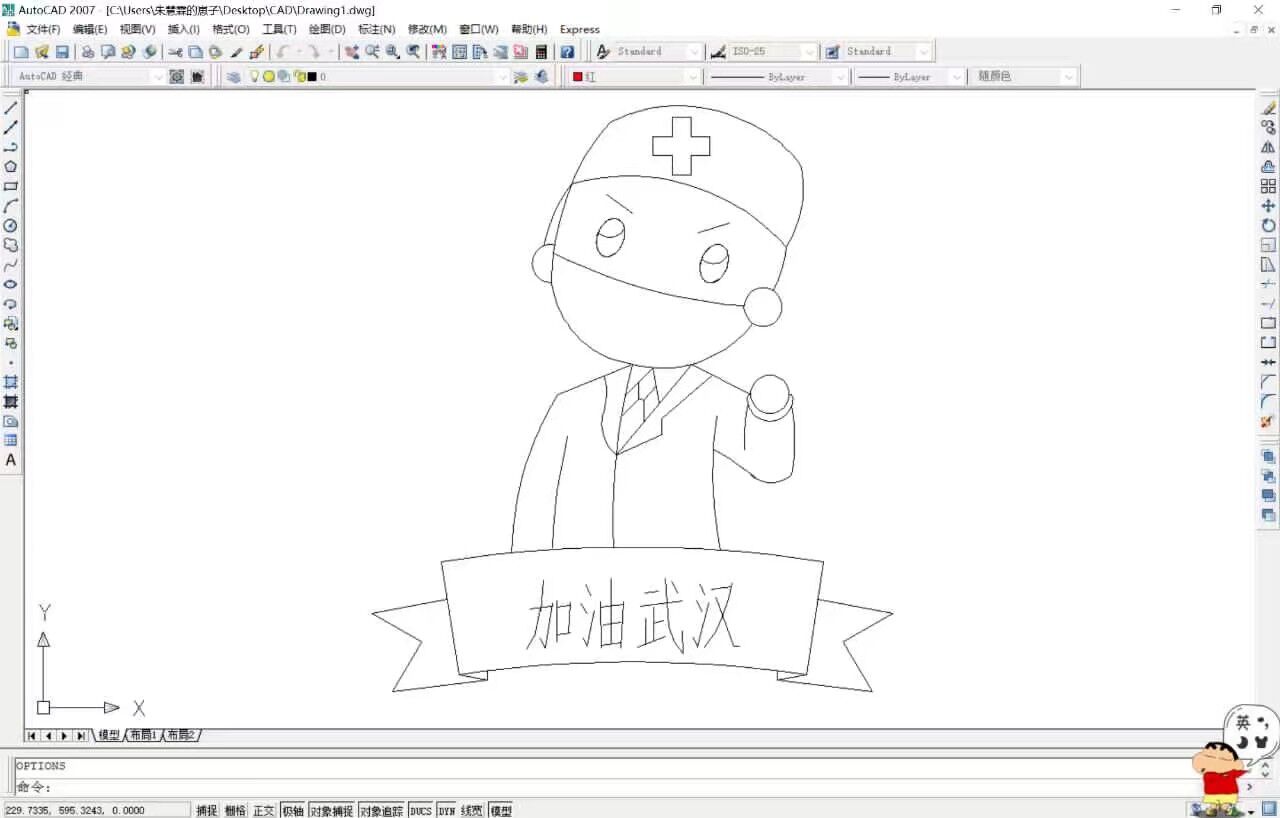Image resolution: width=1280 pixels, height=818 pixels.
Task: Click the 线宽 lineweight button
Action: pos(472,810)
